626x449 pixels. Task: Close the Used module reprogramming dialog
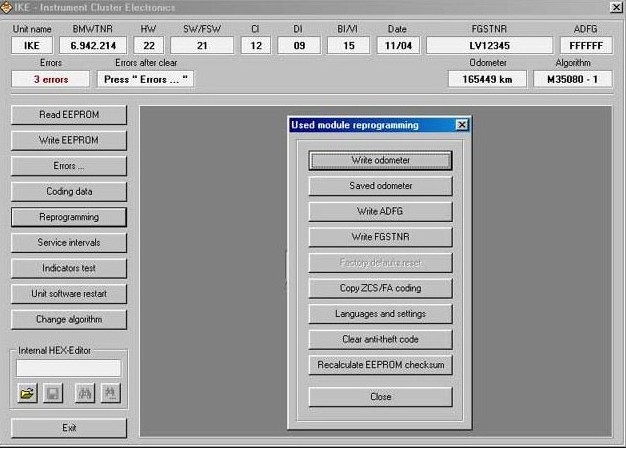click(x=462, y=125)
